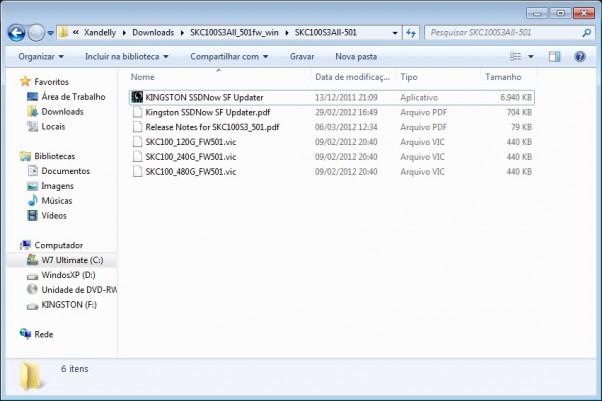The height and width of the screenshot is (401, 602).
Task: Click the Back navigation arrow
Action: [17, 33]
